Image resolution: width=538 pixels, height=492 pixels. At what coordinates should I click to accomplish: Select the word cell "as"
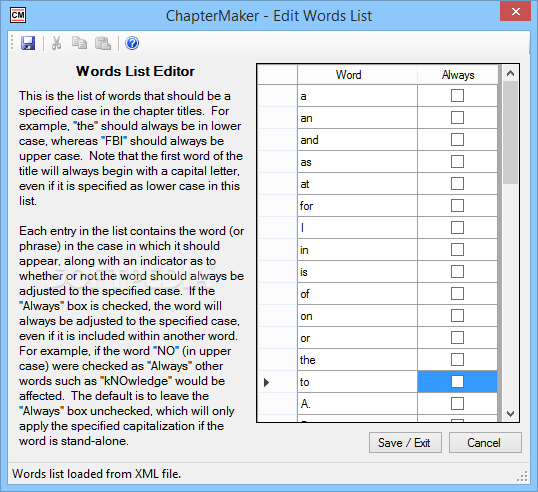[x=357, y=162]
